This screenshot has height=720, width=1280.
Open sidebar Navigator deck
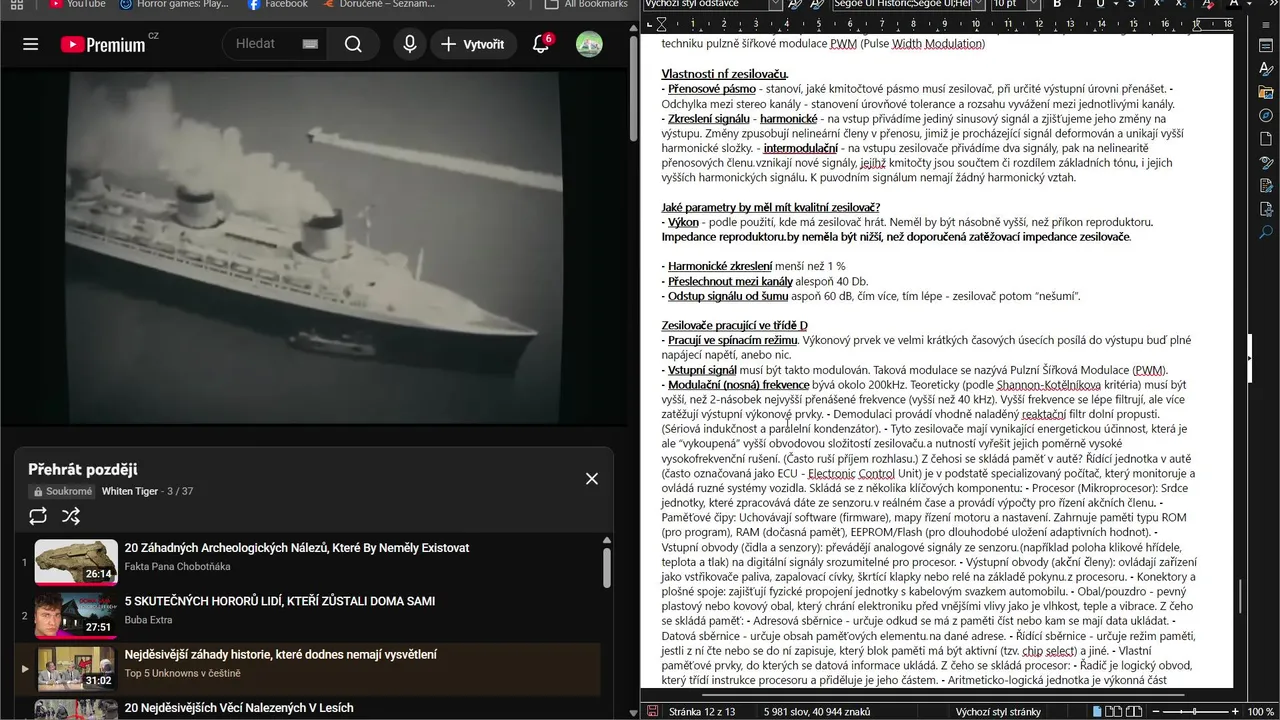tap(1266, 116)
